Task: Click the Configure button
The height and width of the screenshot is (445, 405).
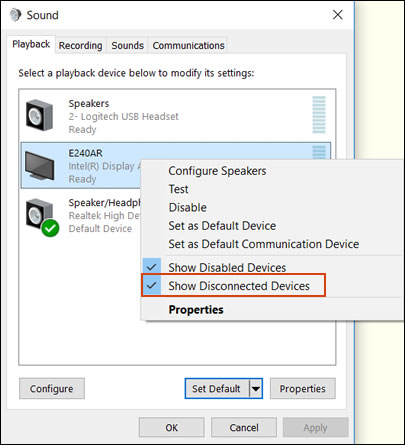Action: [x=52, y=389]
